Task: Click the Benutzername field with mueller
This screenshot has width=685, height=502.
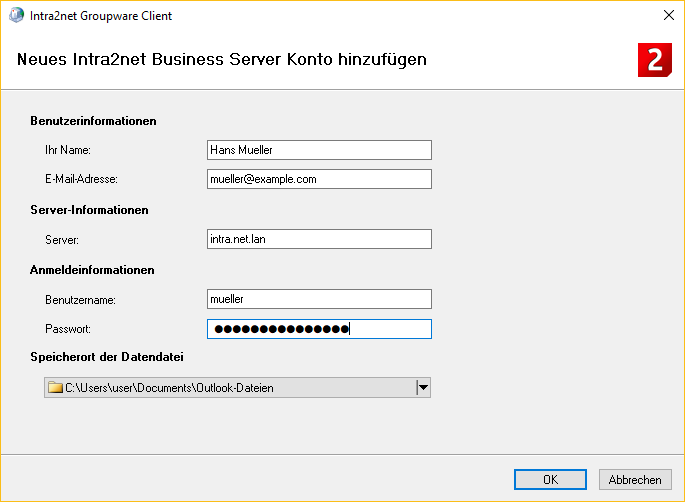Action: point(319,299)
